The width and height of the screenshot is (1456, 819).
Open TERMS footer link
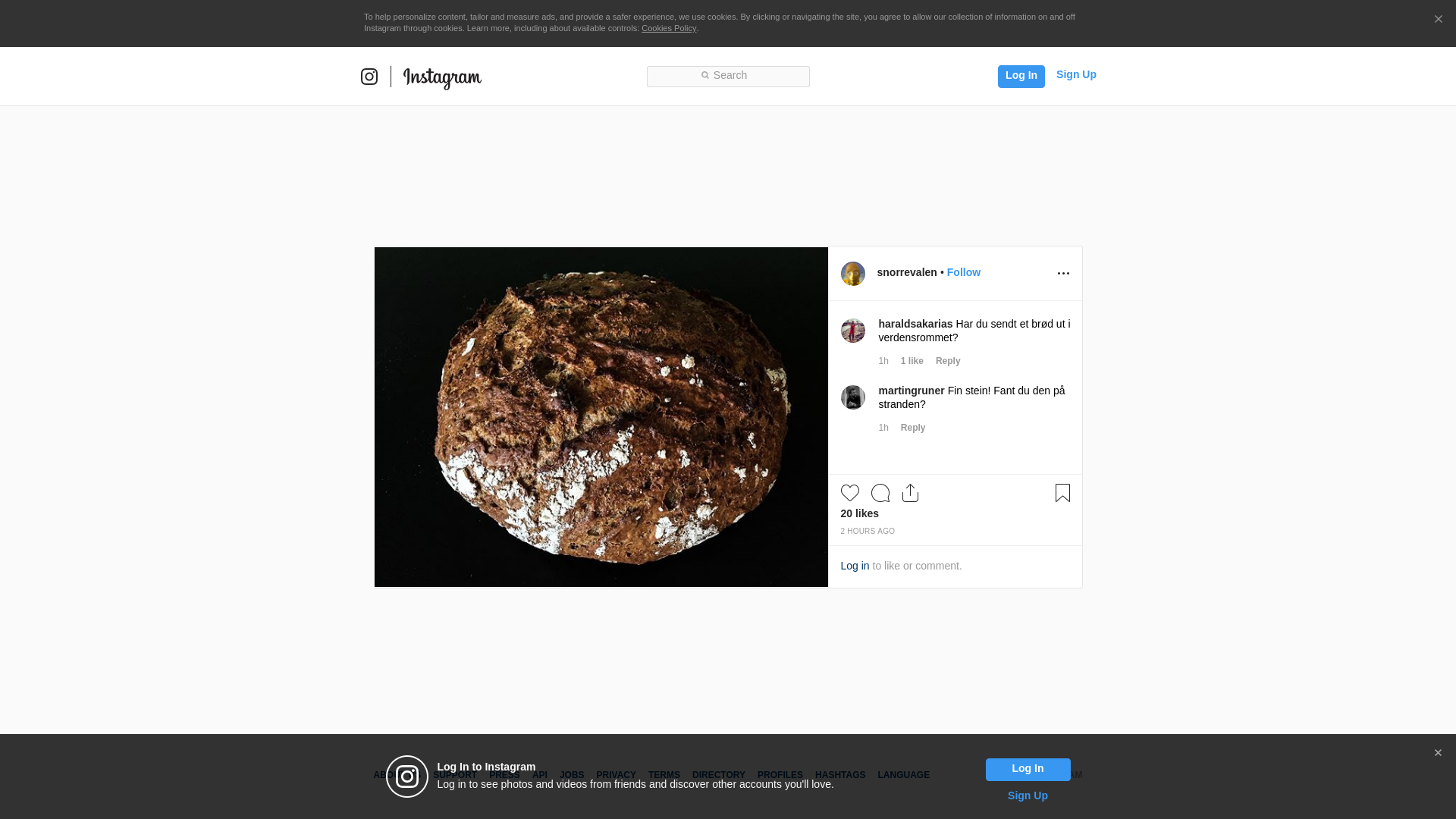[x=664, y=775]
